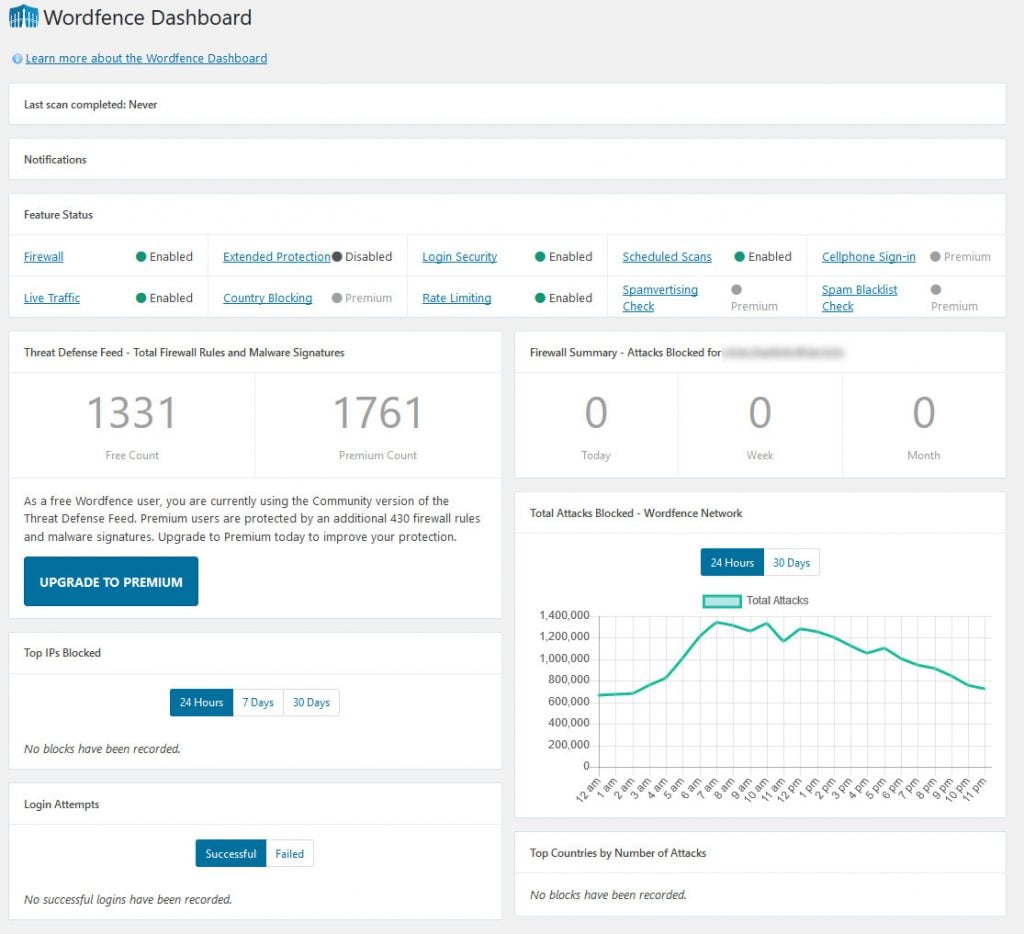Click the gray Premium dot for Cellphone Sign-in
Image resolution: width=1024 pixels, height=934 pixels.
(935, 257)
